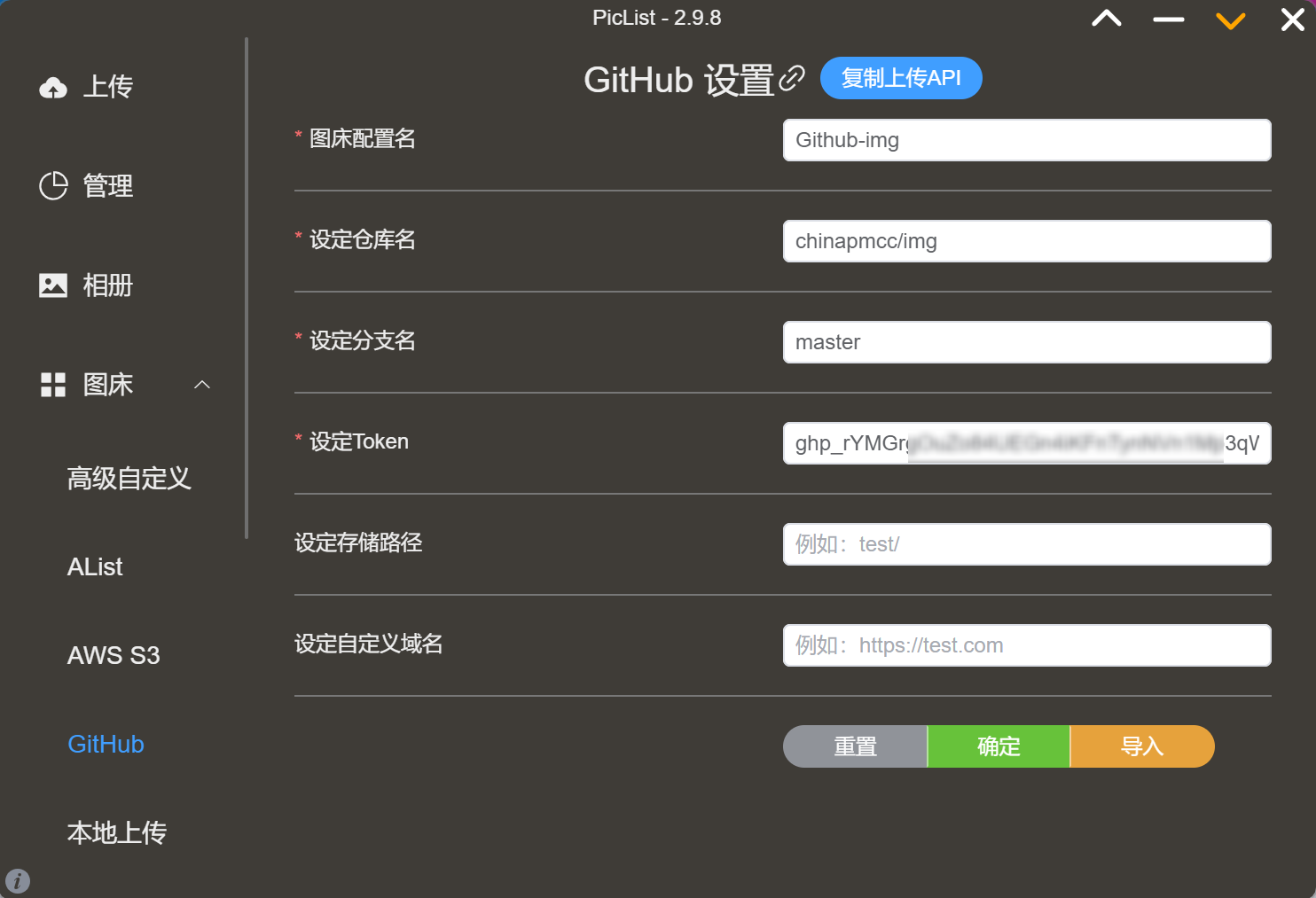Open the info icon at bottom left
The height and width of the screenshot is (898, 1316).
[18, 880]
